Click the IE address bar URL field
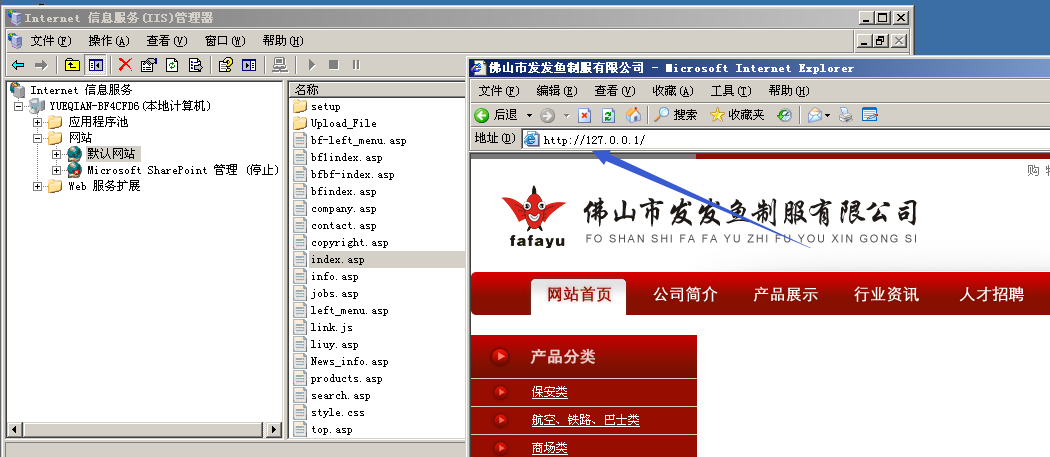The height and width of the screenshot is (457, 1050). (785, 139)
